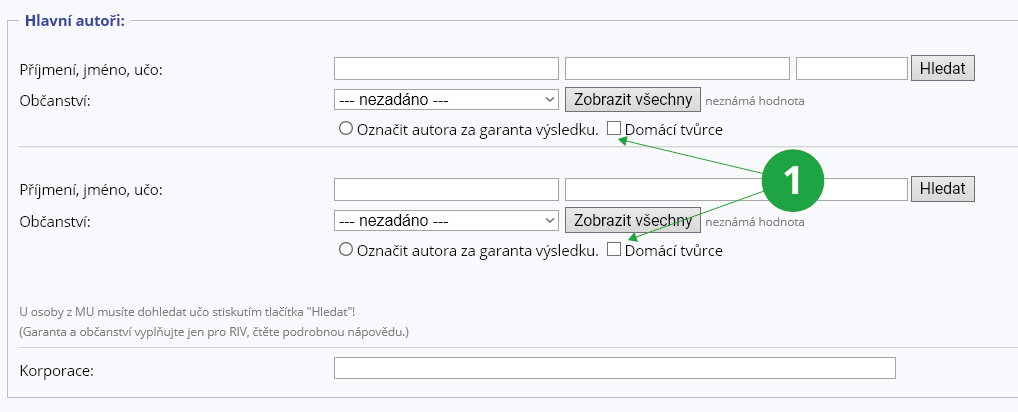Click the first author's učo number field

tap(851, 69)
